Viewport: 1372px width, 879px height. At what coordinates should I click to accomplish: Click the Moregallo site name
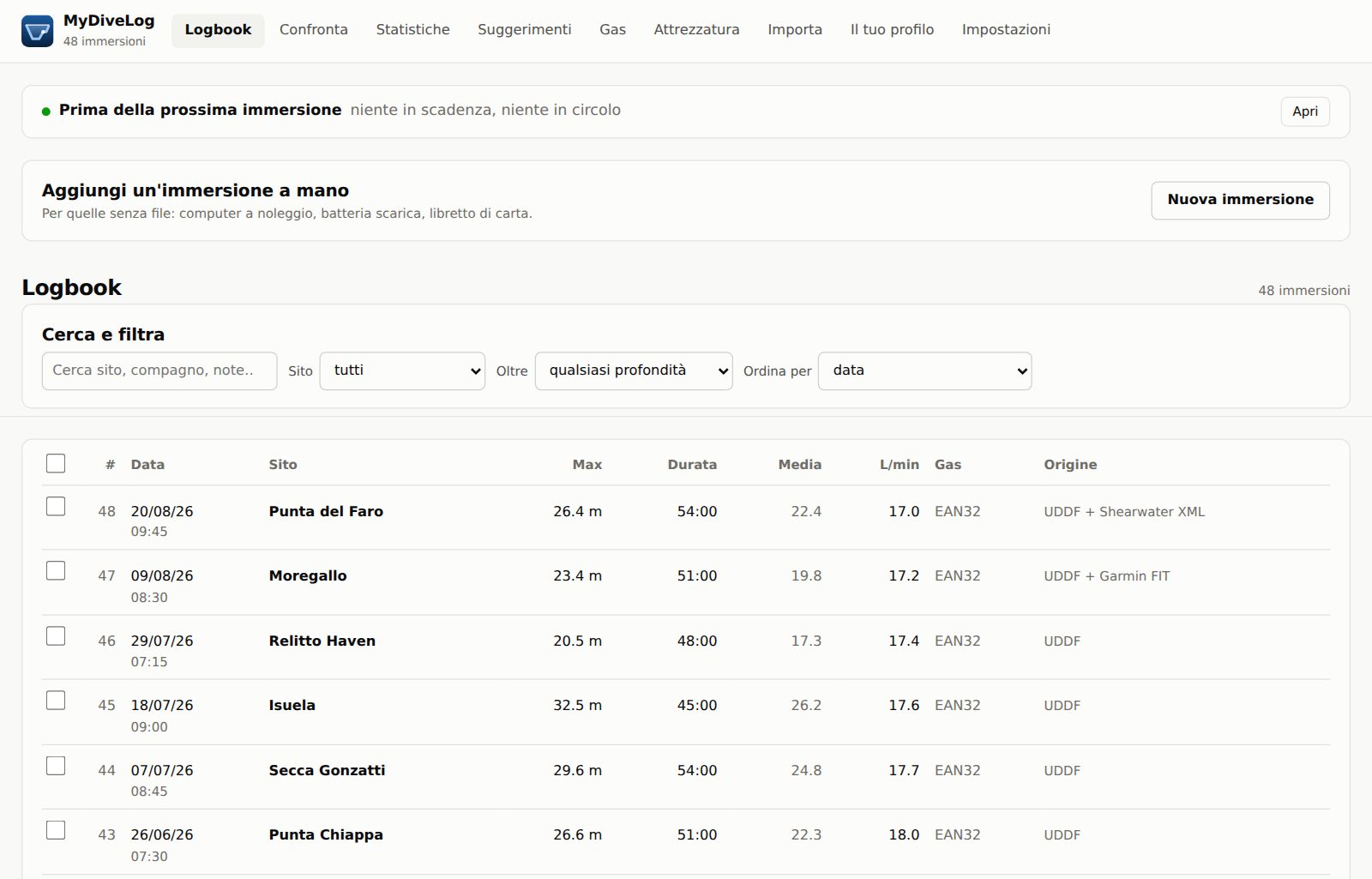[x=308, y=575]
